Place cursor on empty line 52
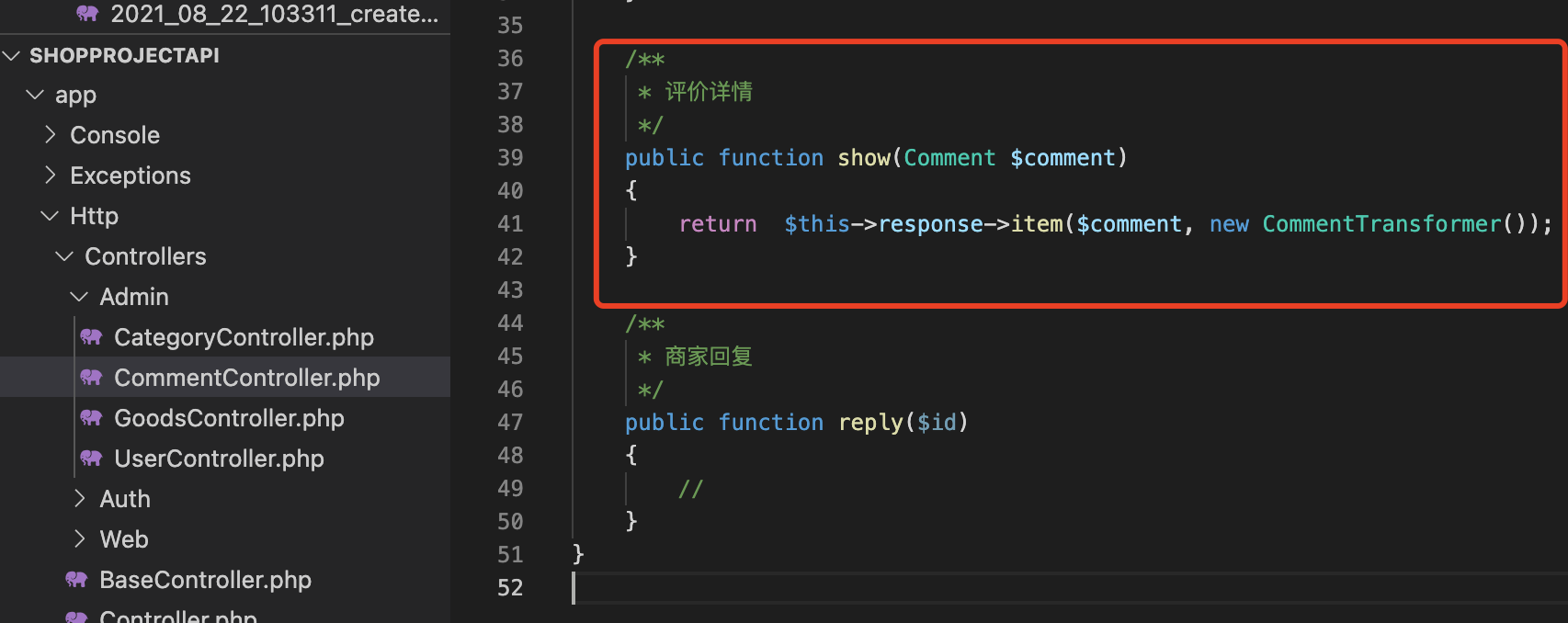Screen dimensions: 1568x623 point(1069,588)
